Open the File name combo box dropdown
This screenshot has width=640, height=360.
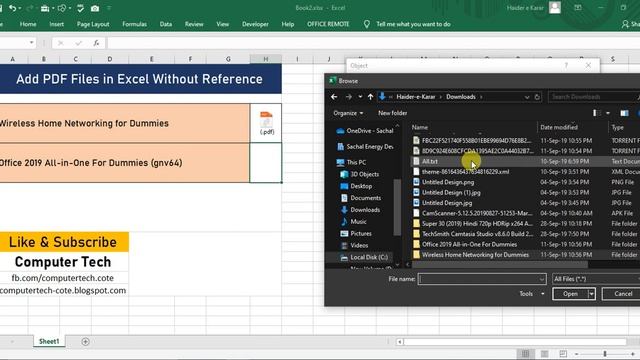coord(542,279)
